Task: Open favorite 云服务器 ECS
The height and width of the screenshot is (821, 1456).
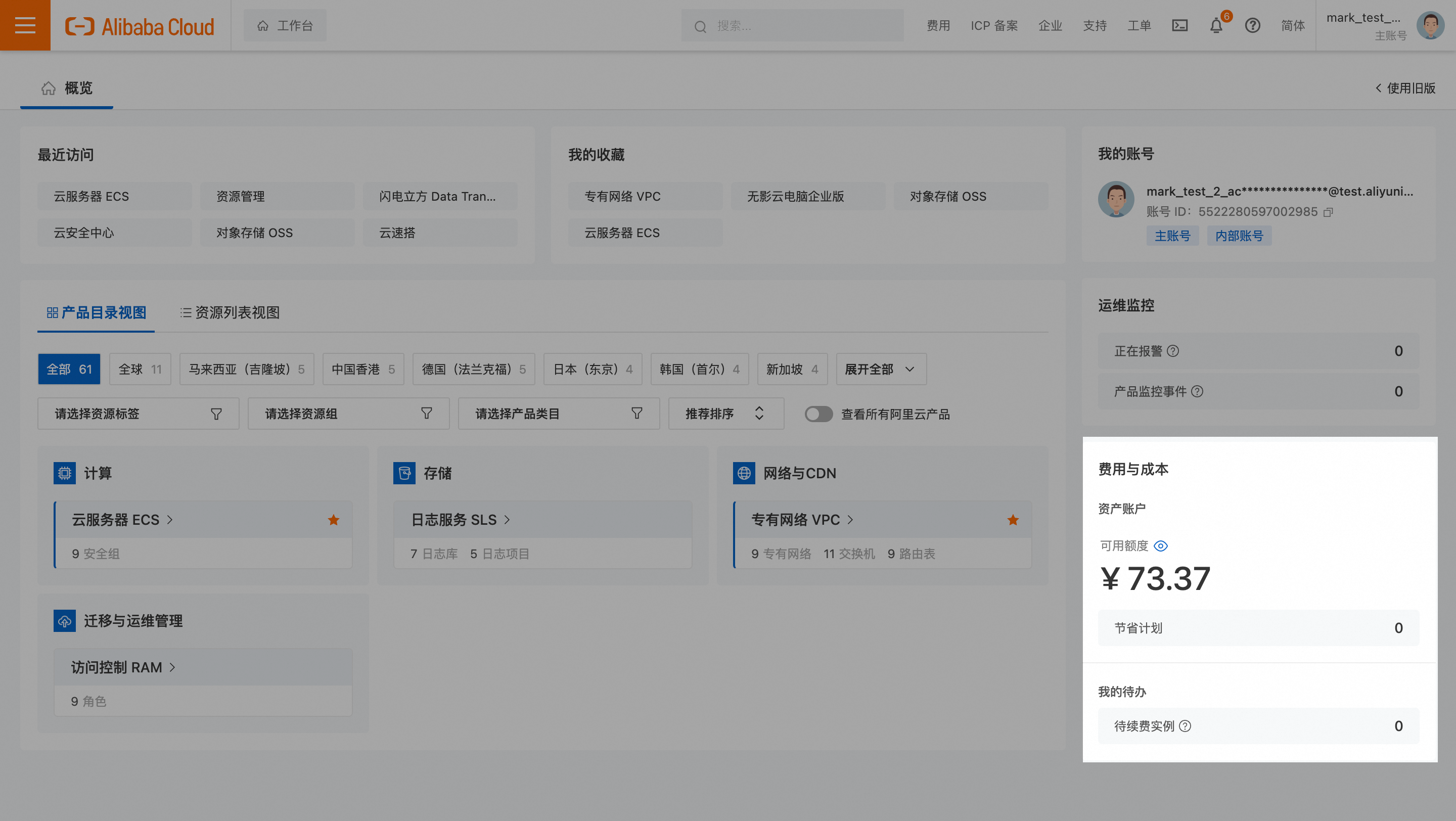Action: point(646,233)
